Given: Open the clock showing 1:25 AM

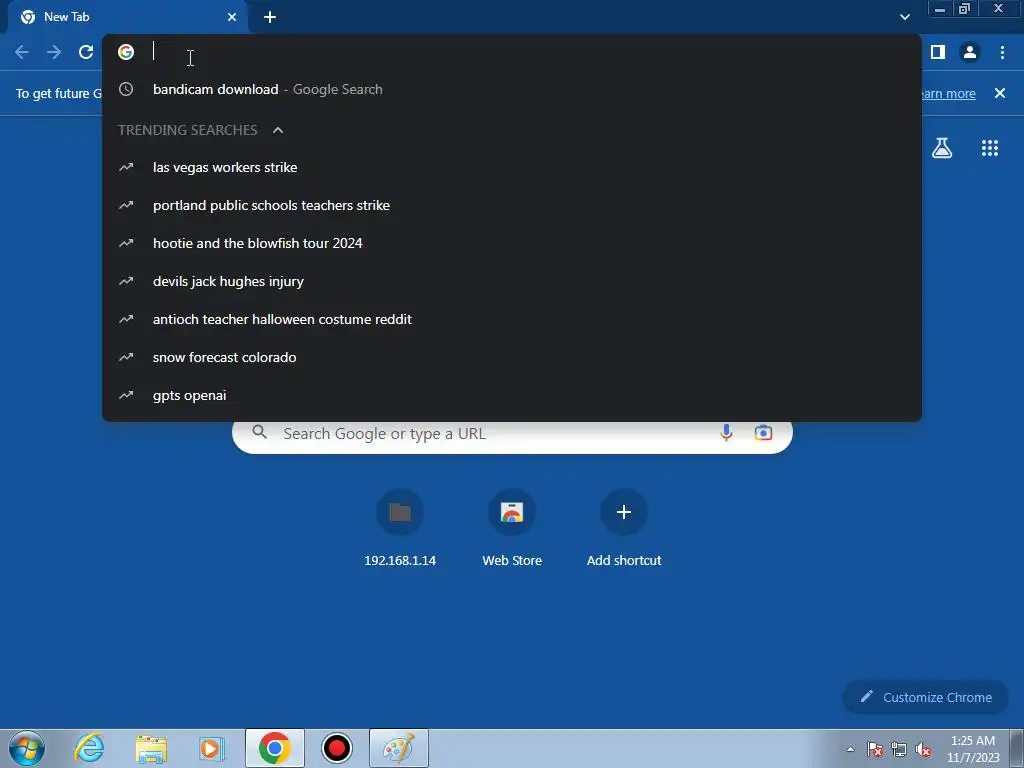Looking at the screenshot, I should [x=973, y=749].
